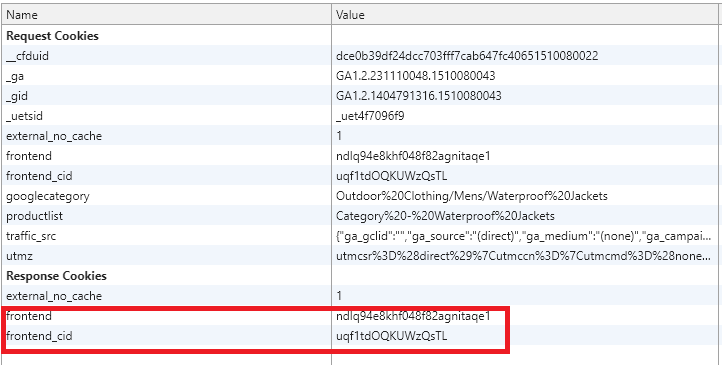Click the Outdoor%20Clothing/Mens/Waterproof%20Jackets value

pos(472,196)
